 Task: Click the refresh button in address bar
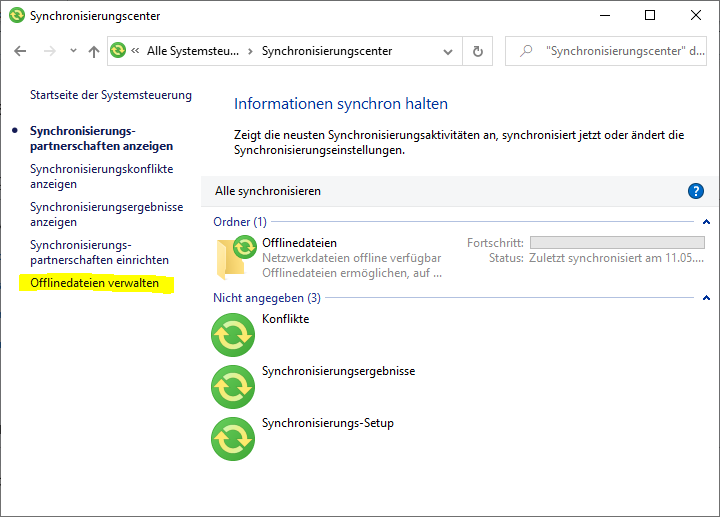pyautogui.click(x=478, y=51)
